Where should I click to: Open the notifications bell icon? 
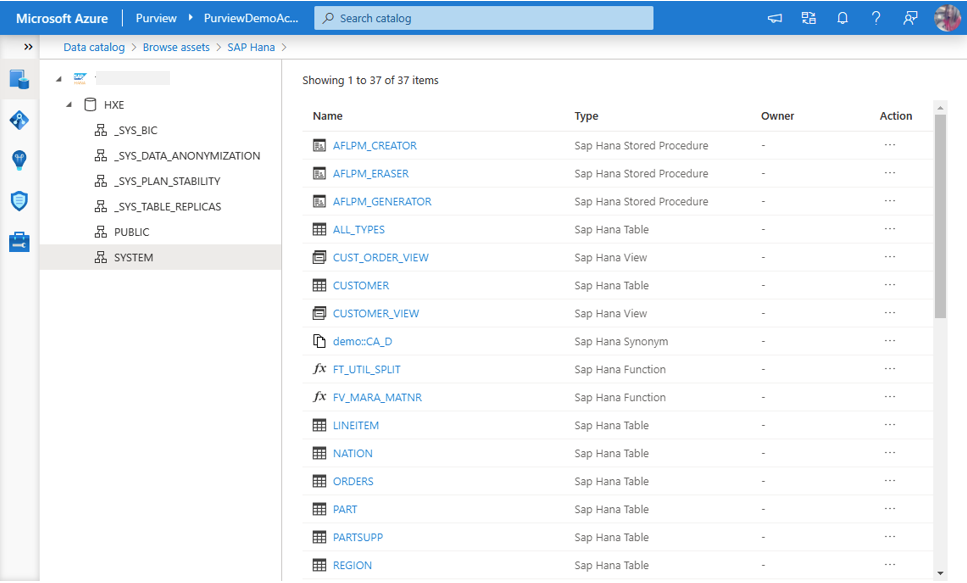(842, 19)
